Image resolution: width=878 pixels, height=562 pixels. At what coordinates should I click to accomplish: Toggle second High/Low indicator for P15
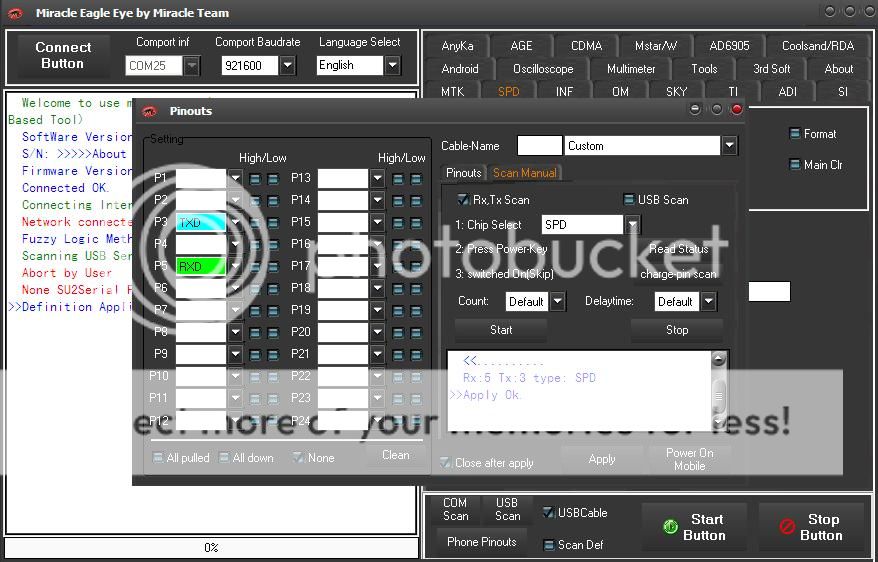point(416,223)
